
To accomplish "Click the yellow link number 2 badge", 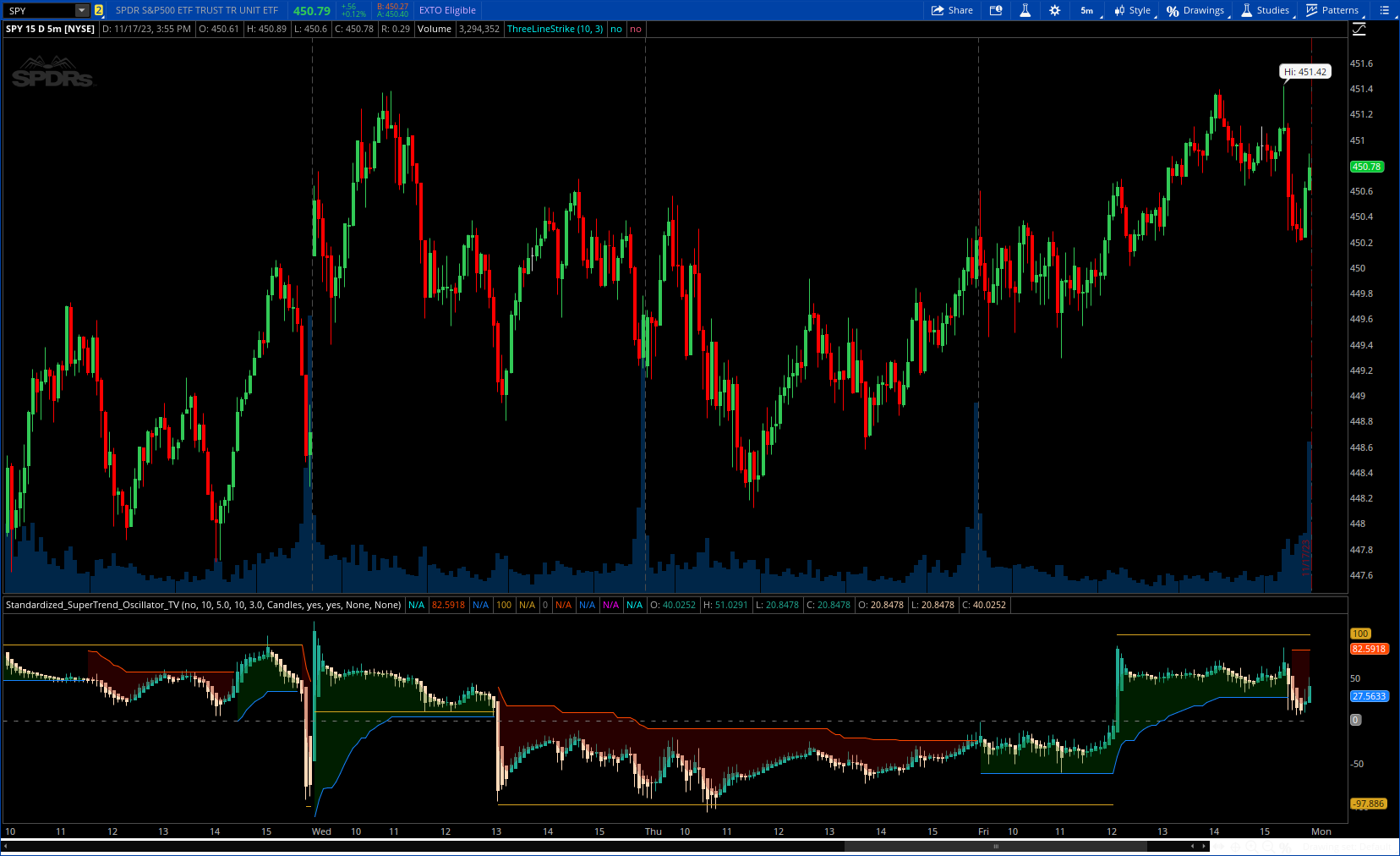I will click(99, 10).
